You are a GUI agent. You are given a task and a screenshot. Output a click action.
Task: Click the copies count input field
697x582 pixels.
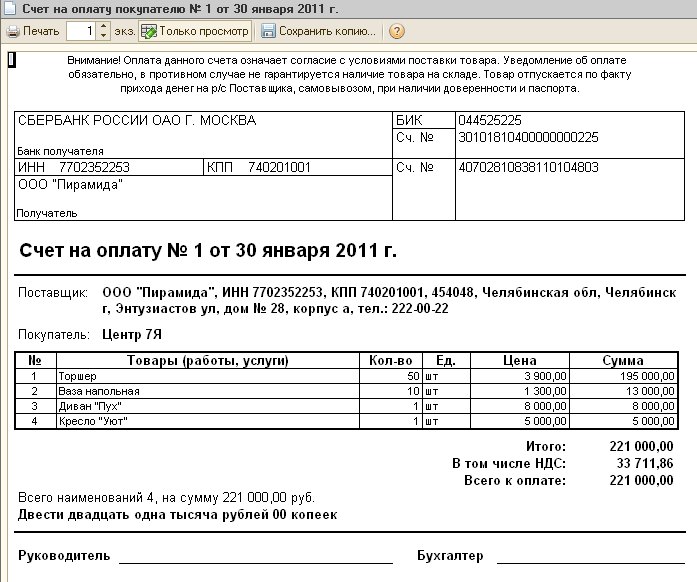coord(81,31)
